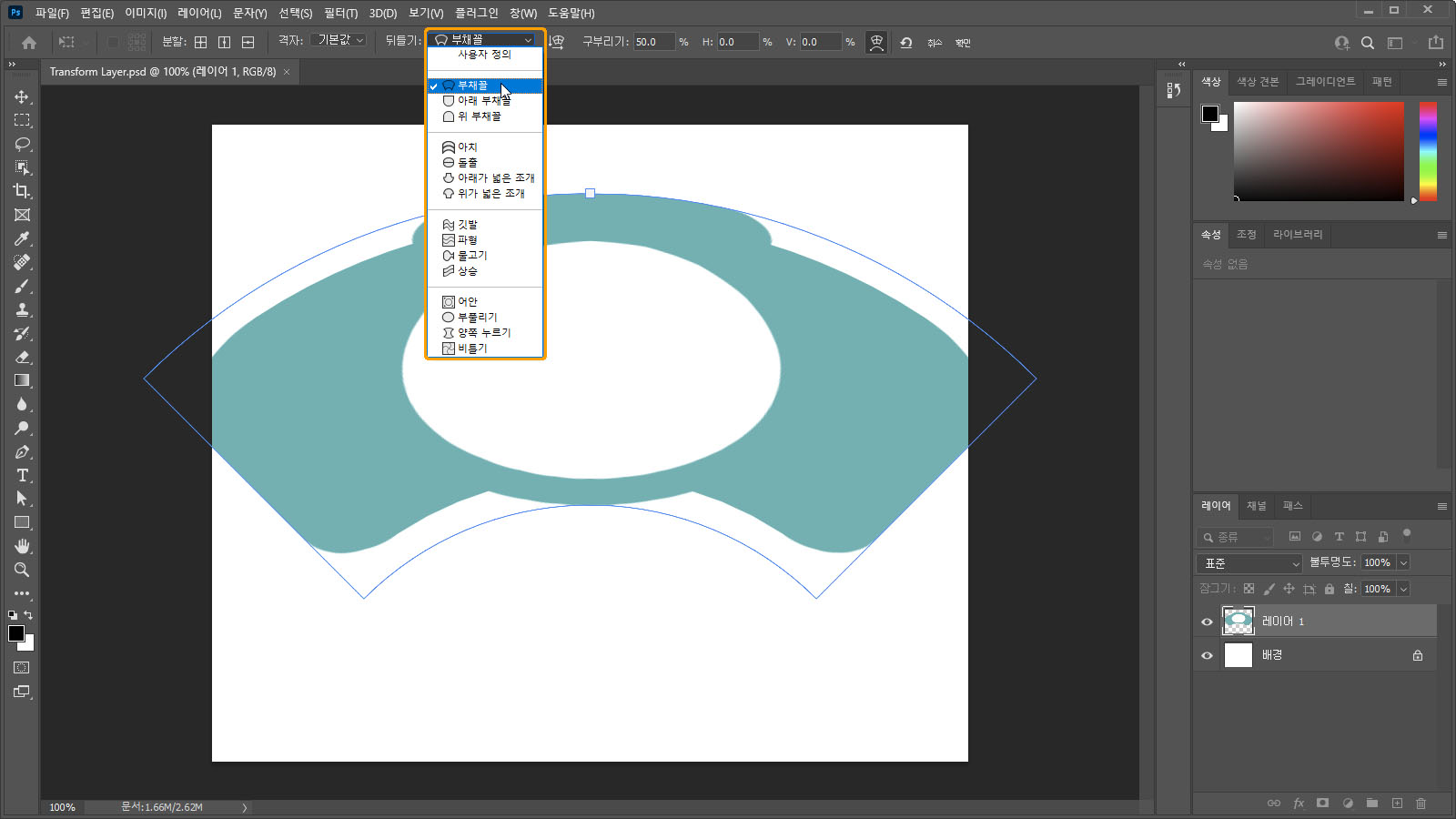Hide the 레이어 1 layer visibility
This screenshot has height=819, width=1456.
click(1208, 622)
